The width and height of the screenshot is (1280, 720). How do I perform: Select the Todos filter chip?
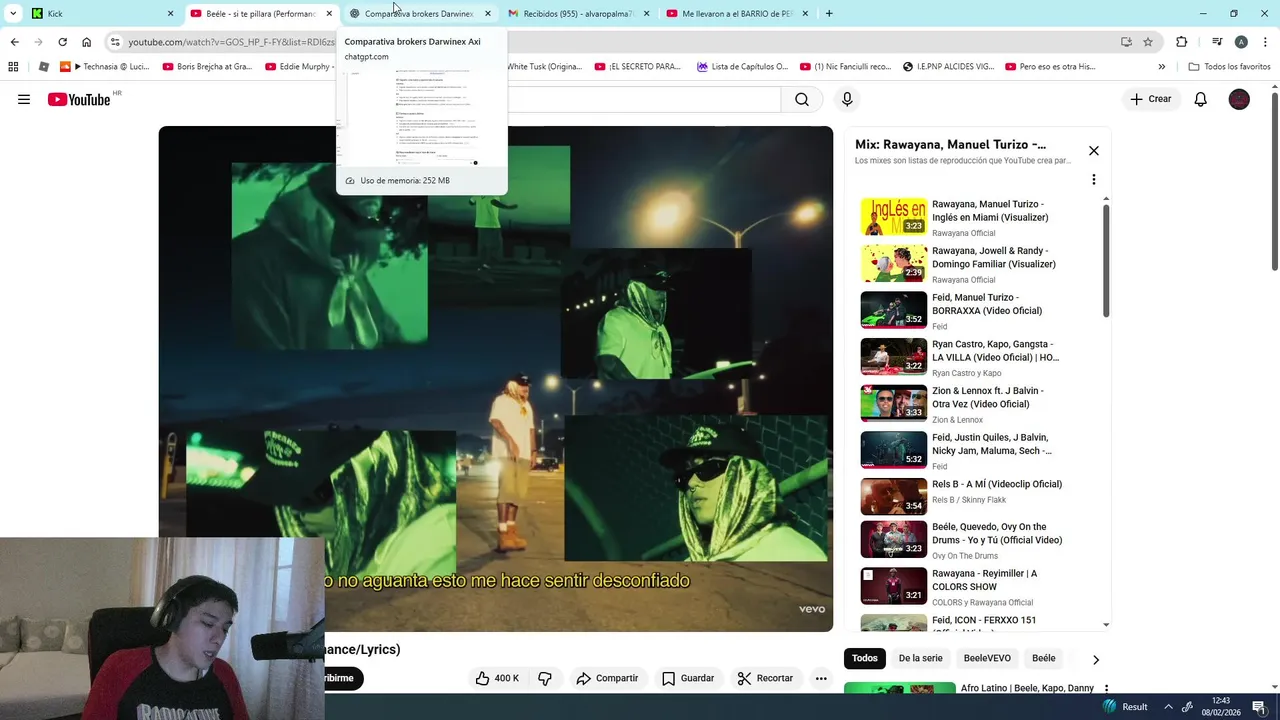click(865, 658)
